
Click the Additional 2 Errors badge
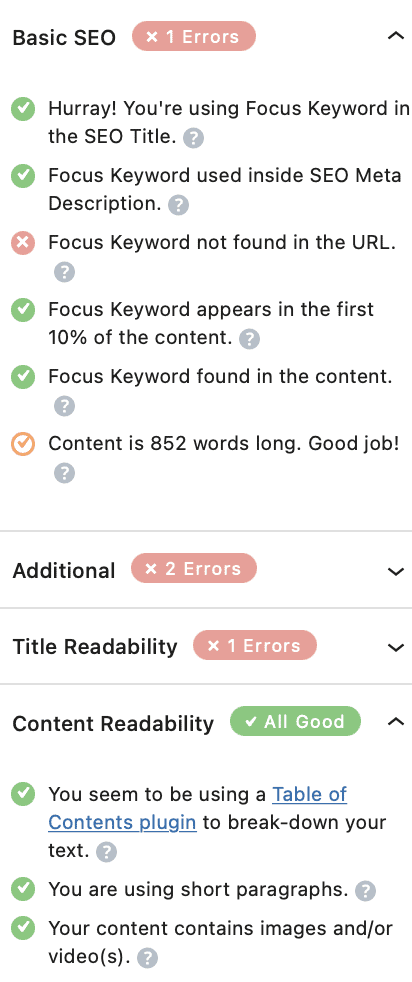194,569
